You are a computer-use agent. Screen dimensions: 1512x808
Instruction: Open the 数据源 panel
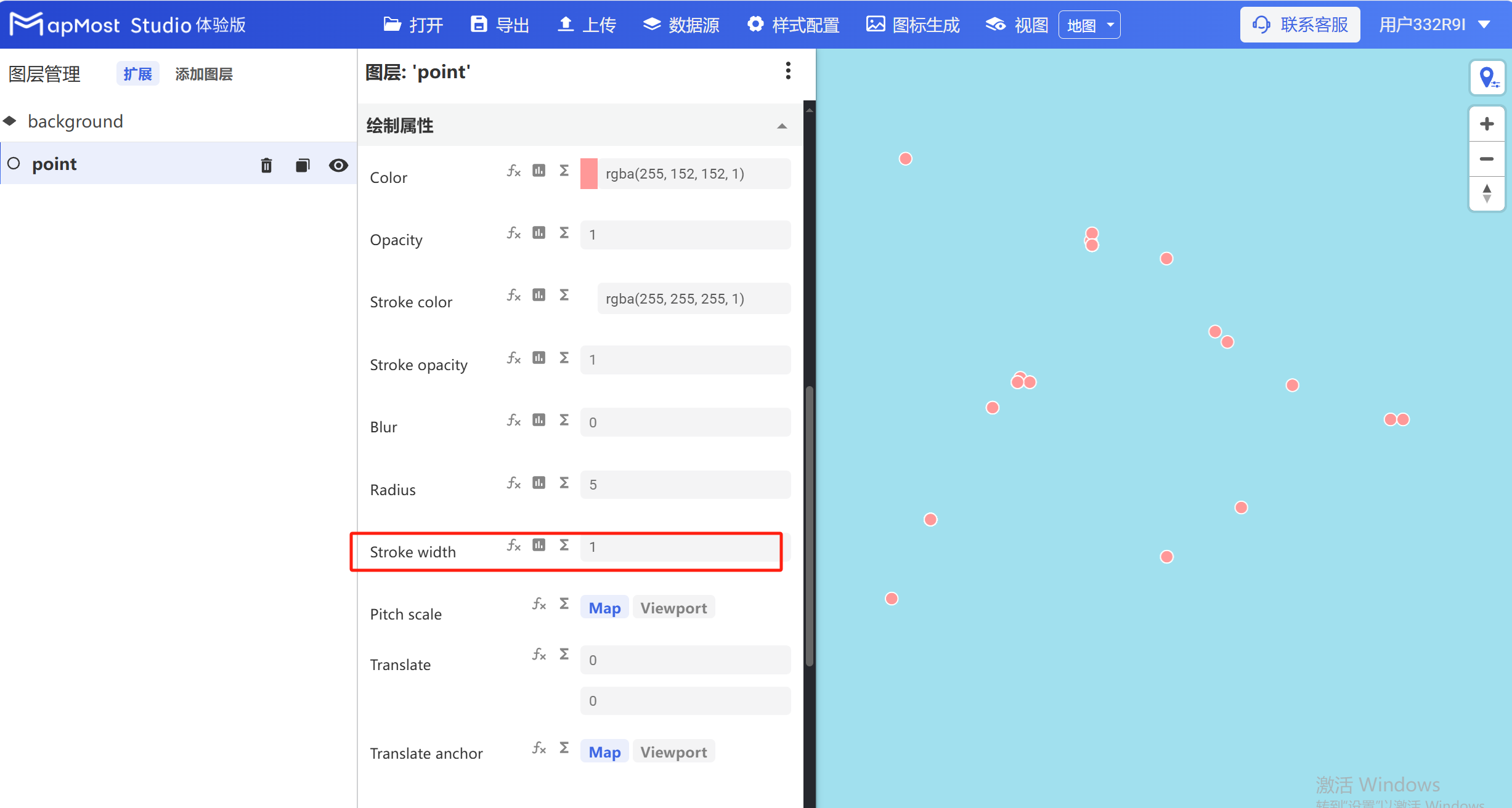click(x=681, y=25)
